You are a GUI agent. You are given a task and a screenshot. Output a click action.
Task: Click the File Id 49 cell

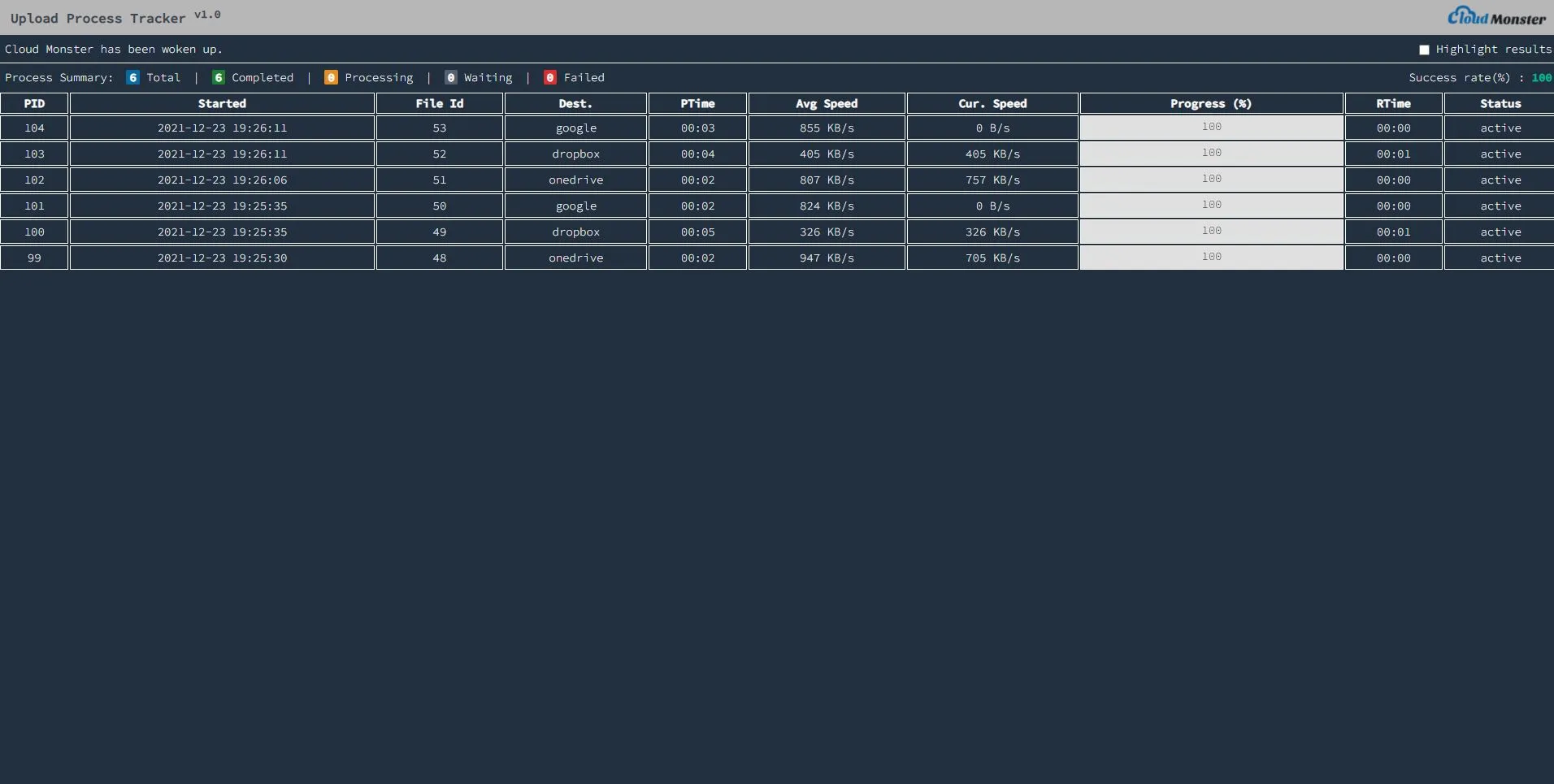(x=440, y=232)
